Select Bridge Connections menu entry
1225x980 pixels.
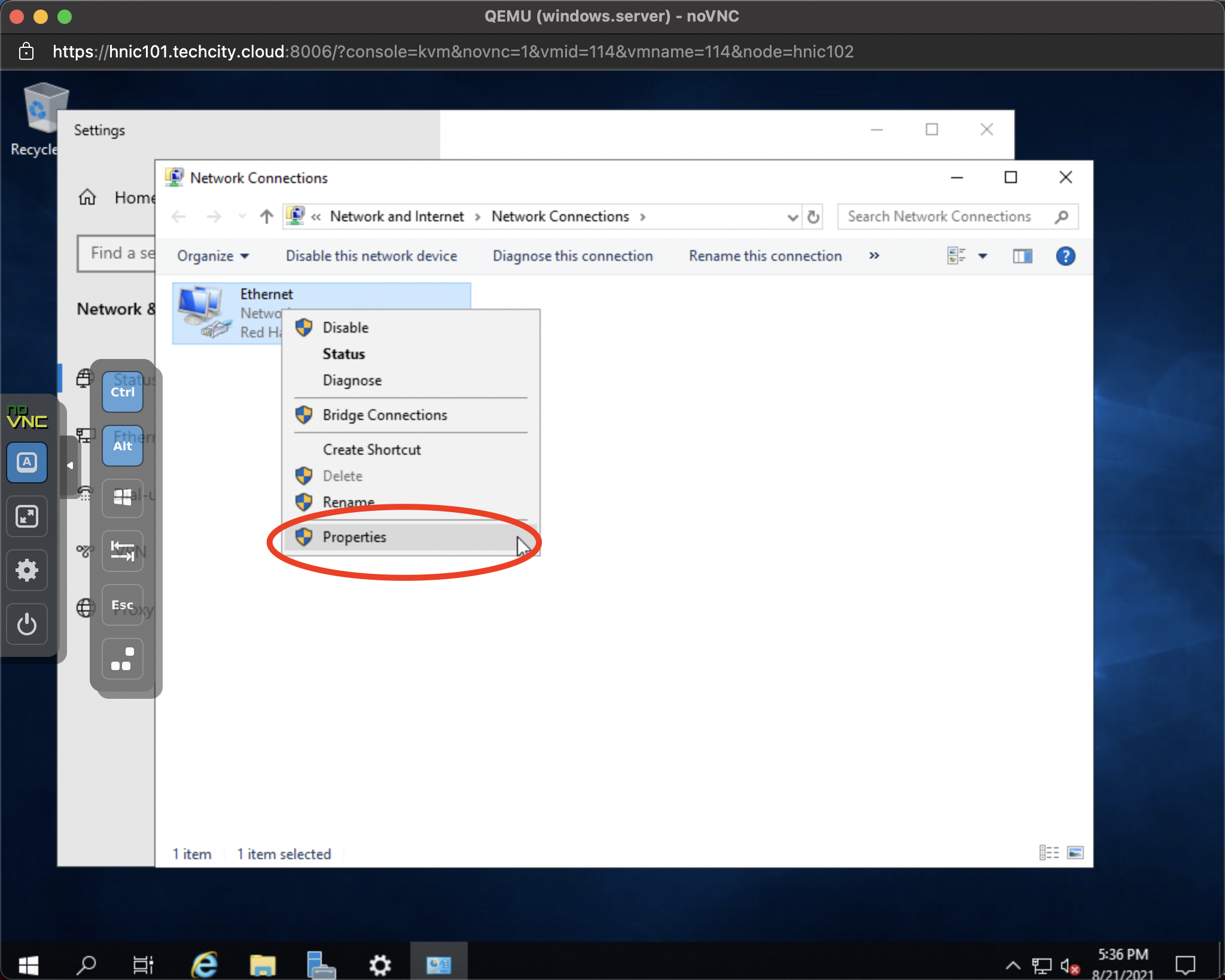pyautogui.click(x=412, y=415)
